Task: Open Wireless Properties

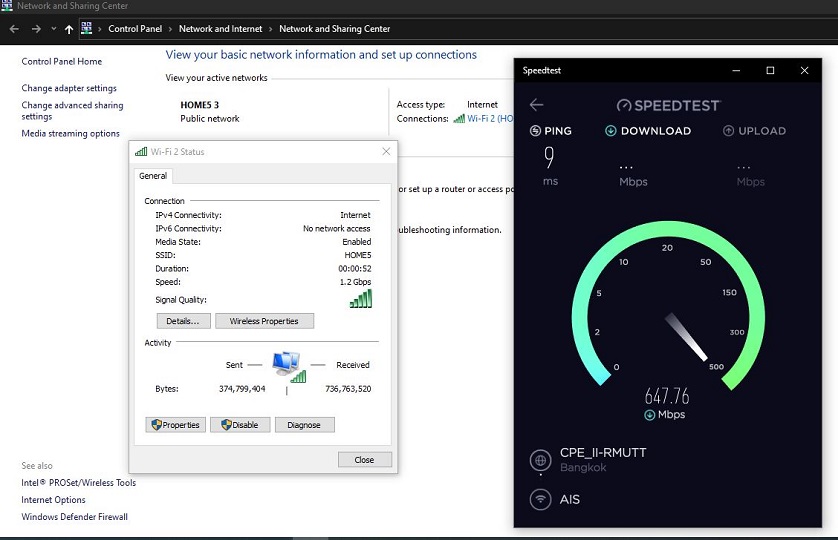Action: (264, 321)
